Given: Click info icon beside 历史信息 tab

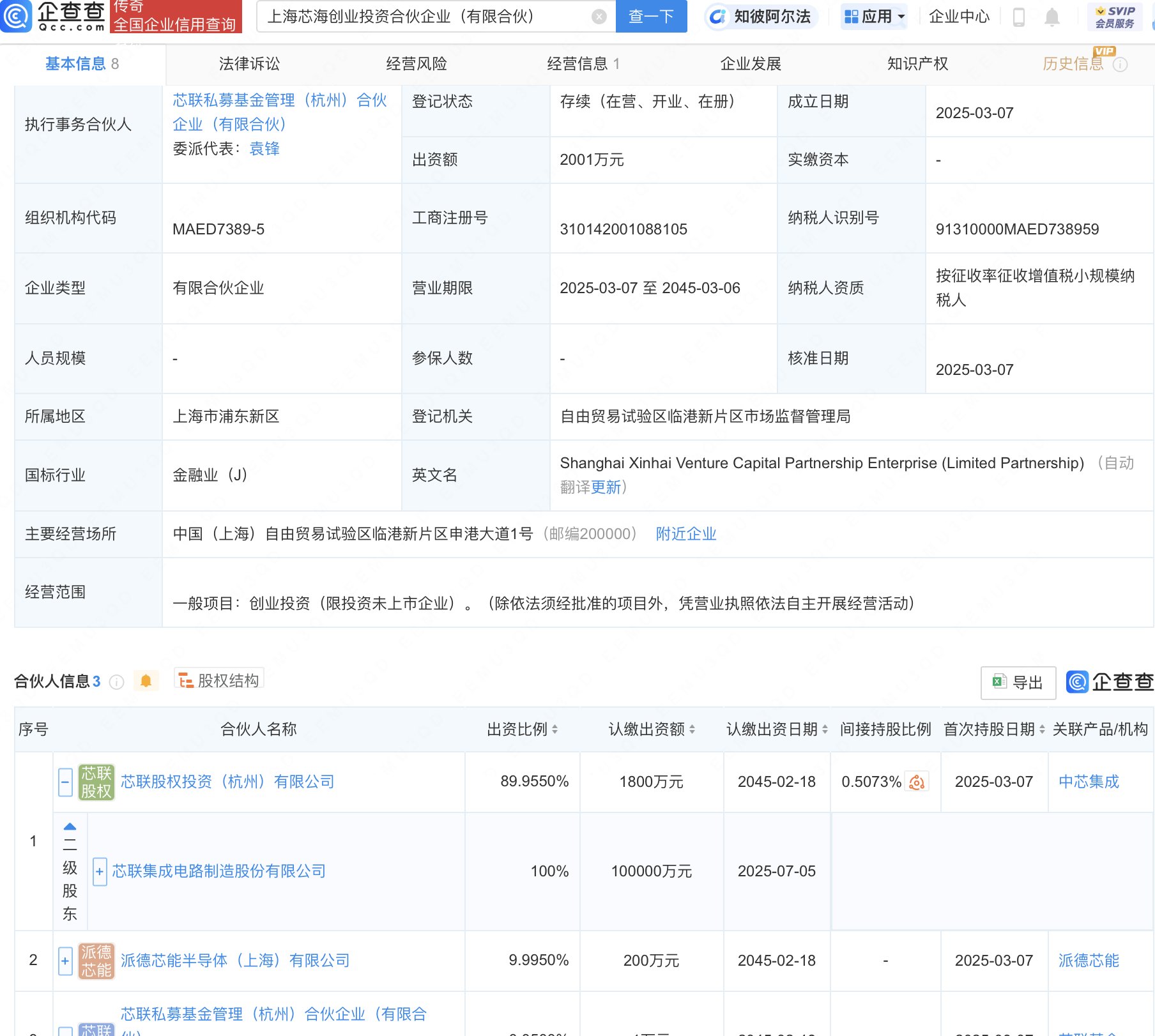Looking at the screenshot, I should point(1121,65).
